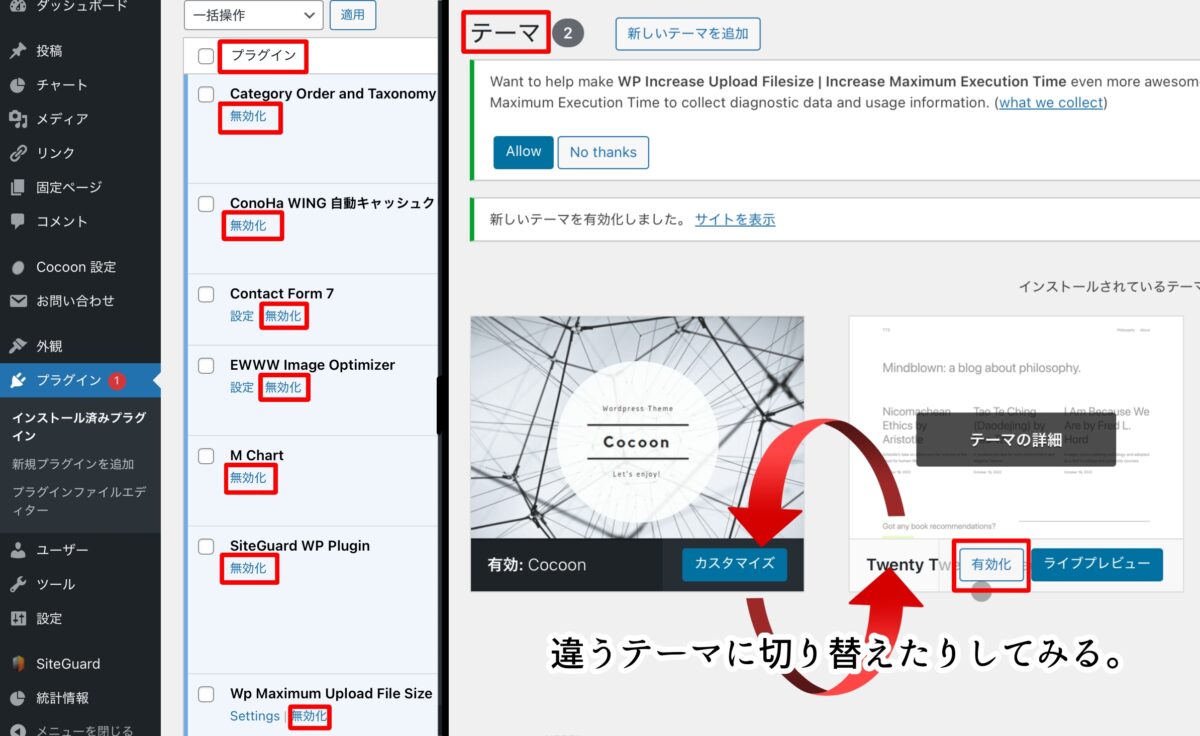Screen dimensions: 1200x736
Task: Click the shield icon beside SiteGuard
Action: [18, 664]
